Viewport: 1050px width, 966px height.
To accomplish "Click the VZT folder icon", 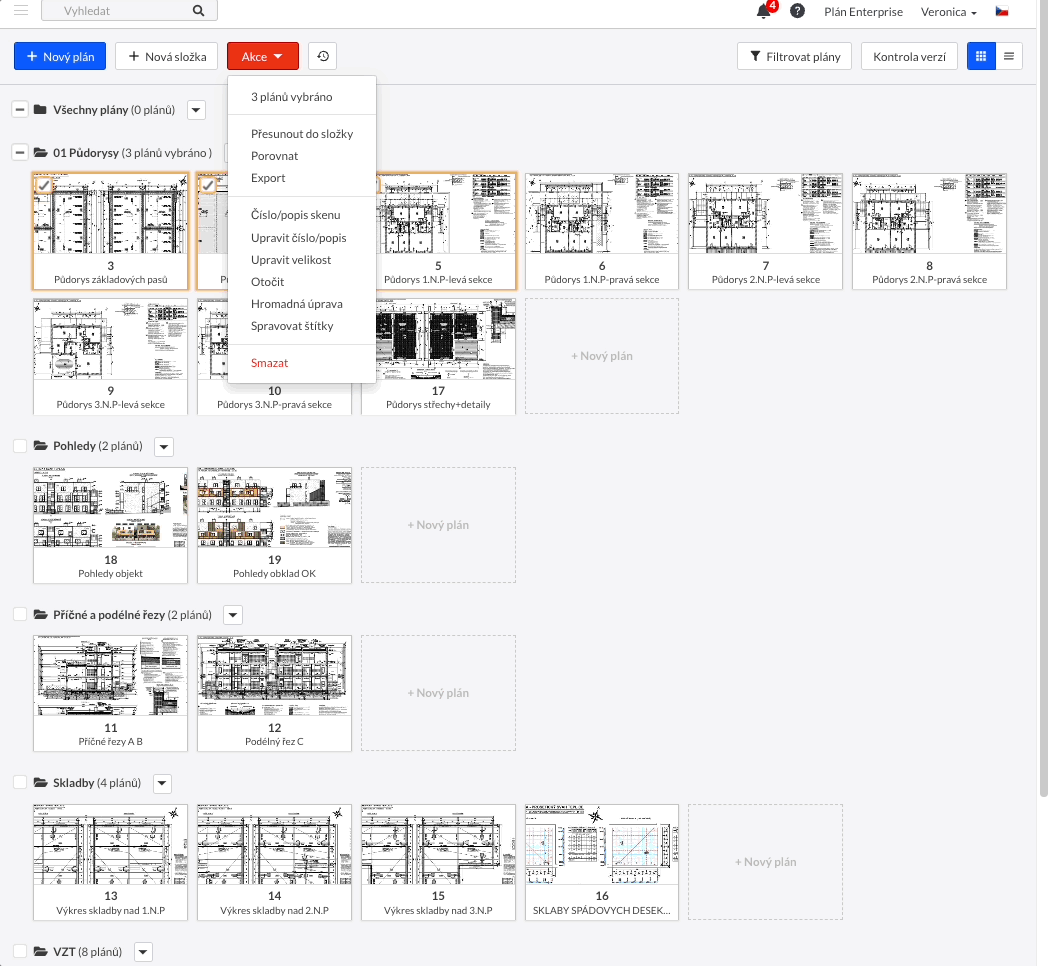I will 40,951.
